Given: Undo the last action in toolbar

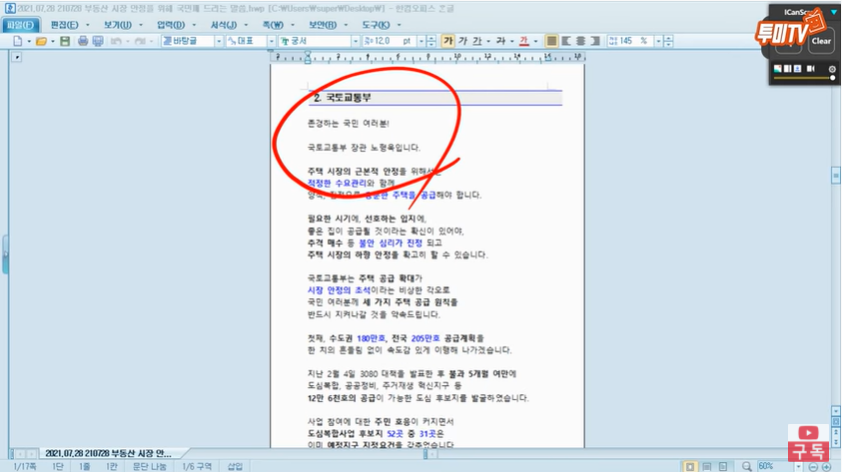Looking at the screenshot, I should click(115, 41).
